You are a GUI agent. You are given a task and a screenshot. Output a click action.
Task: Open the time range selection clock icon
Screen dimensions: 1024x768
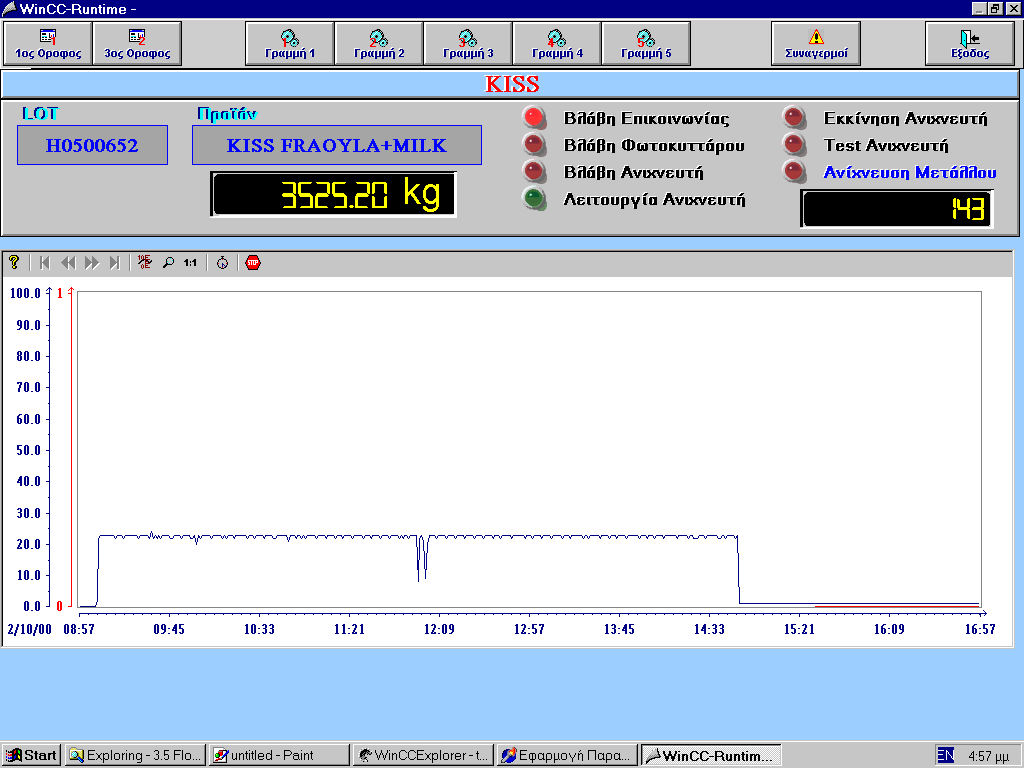tap(222, 263)
